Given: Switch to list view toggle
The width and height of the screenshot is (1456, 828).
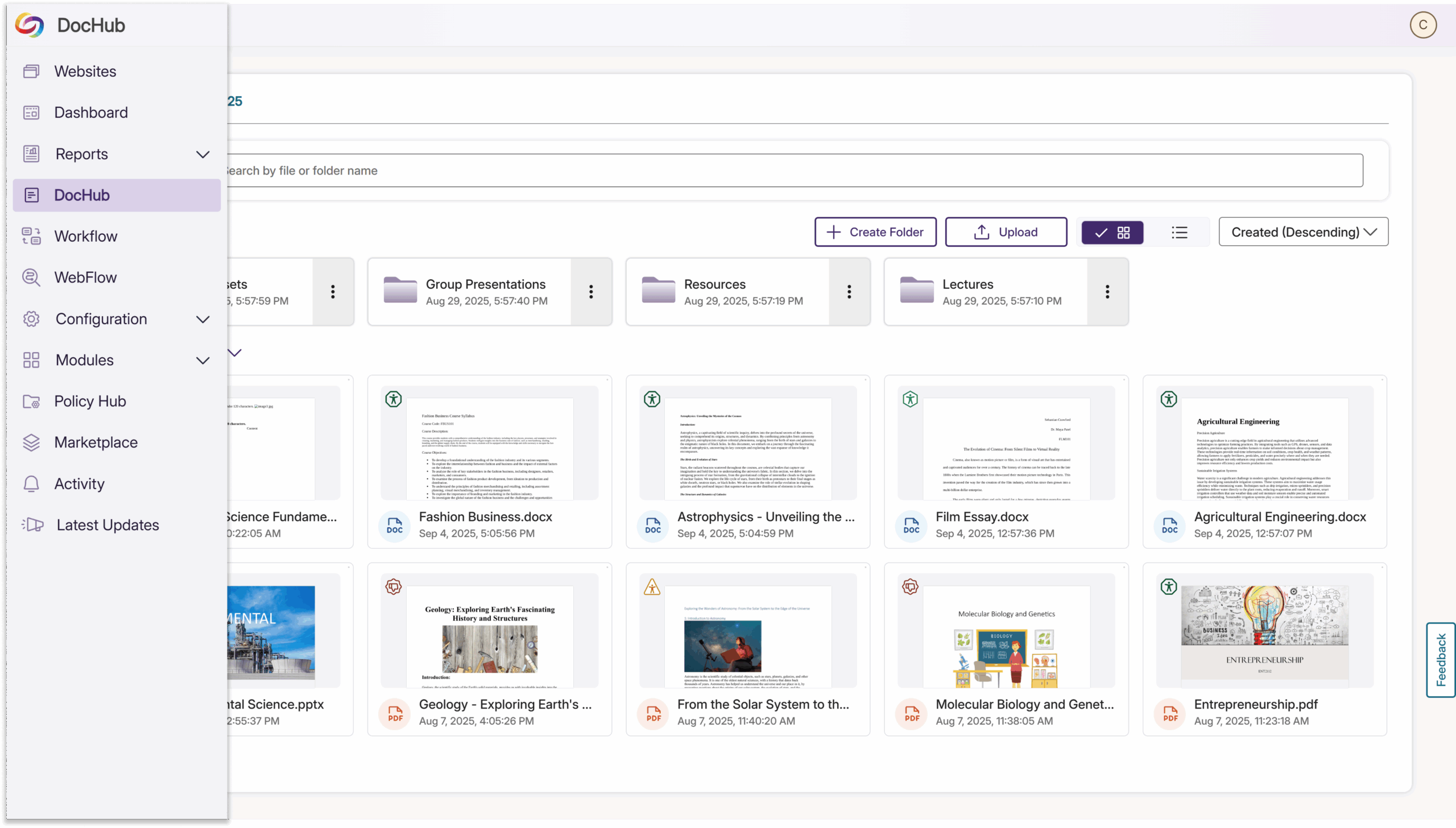Looking at the screenshot, I should click(x=1179, y=233).
